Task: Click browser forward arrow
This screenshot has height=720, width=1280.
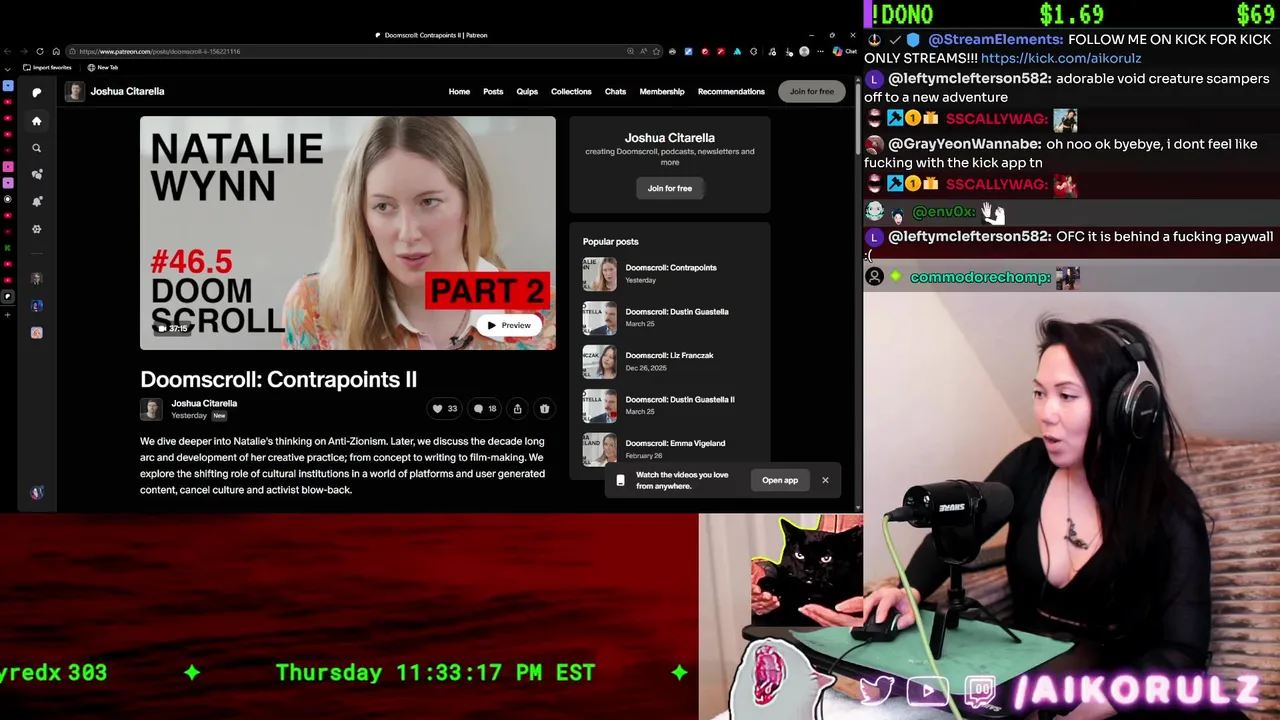Action: coord(24,51)
